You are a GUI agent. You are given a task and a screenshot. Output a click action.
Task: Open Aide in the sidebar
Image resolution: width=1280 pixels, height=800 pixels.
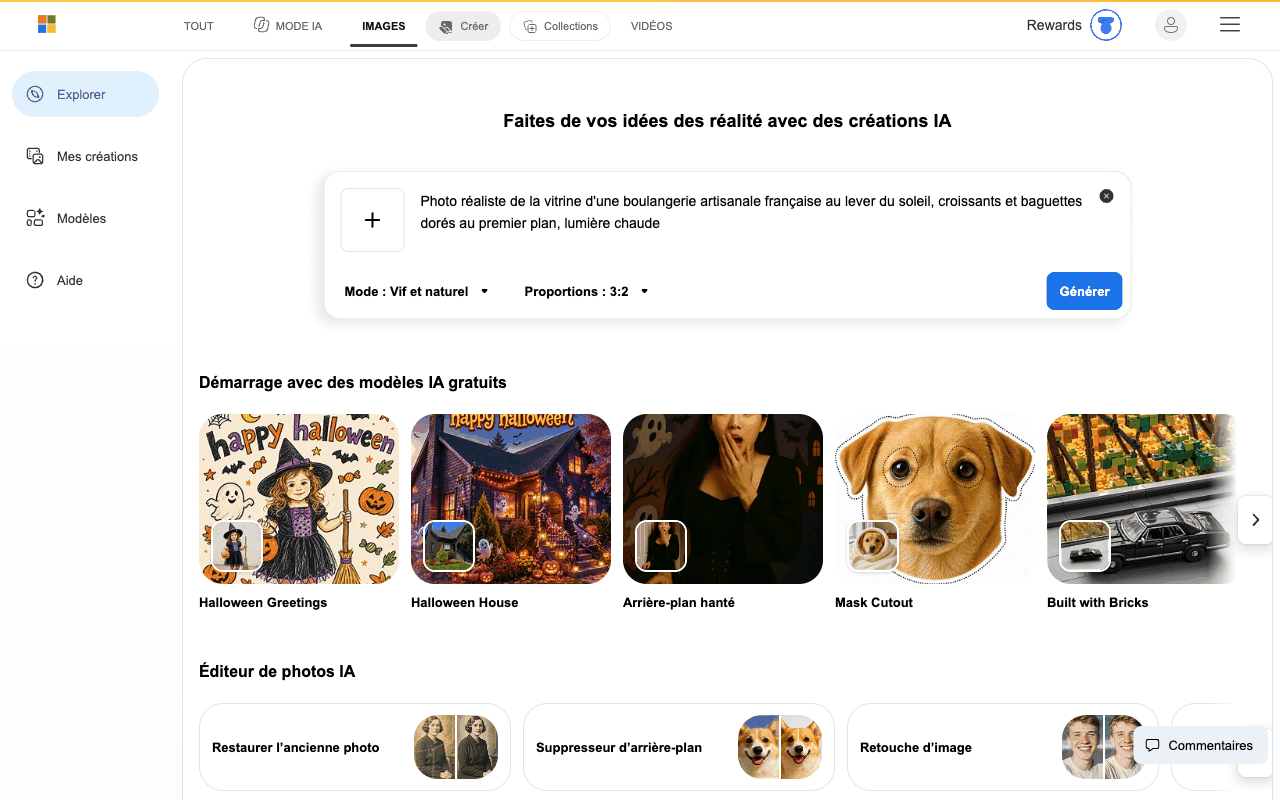(x=85, y=280)
